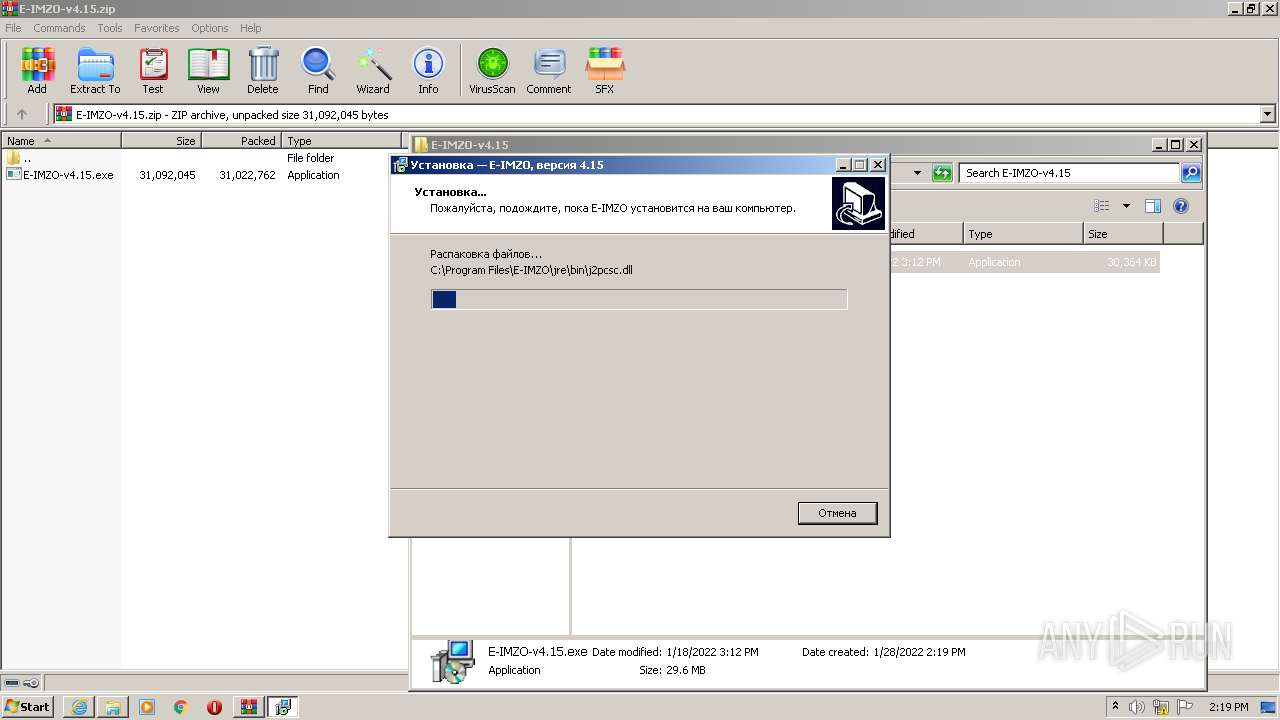Open the WinRAR address path dropdown
This screenshot has height=720, width=1280.
[x=1268, y=115]
